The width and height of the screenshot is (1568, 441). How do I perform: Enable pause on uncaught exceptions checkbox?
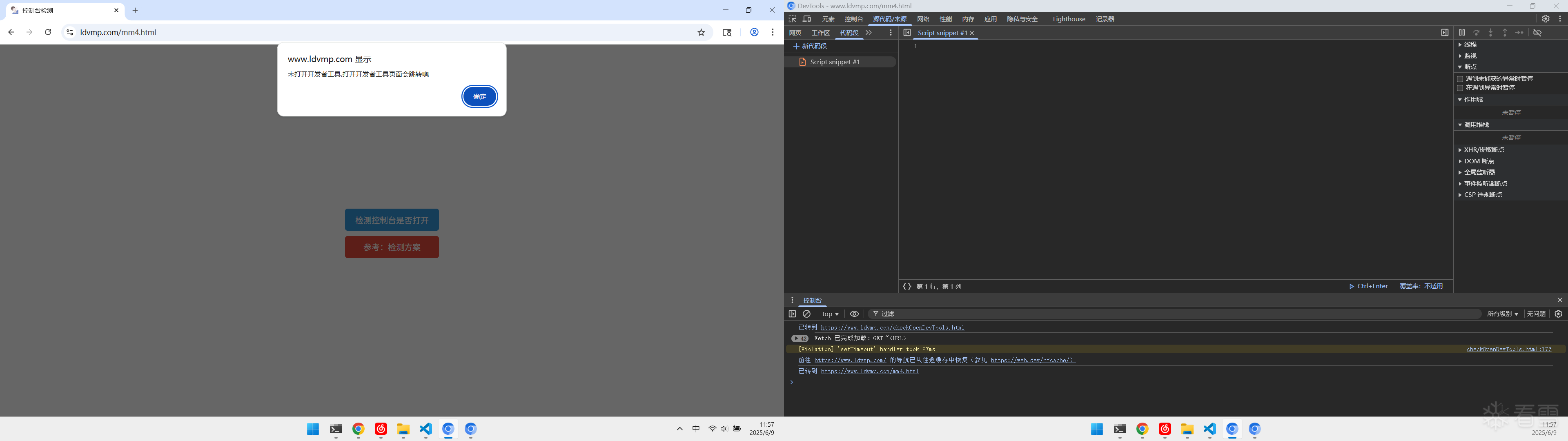tap(1460, 78)
